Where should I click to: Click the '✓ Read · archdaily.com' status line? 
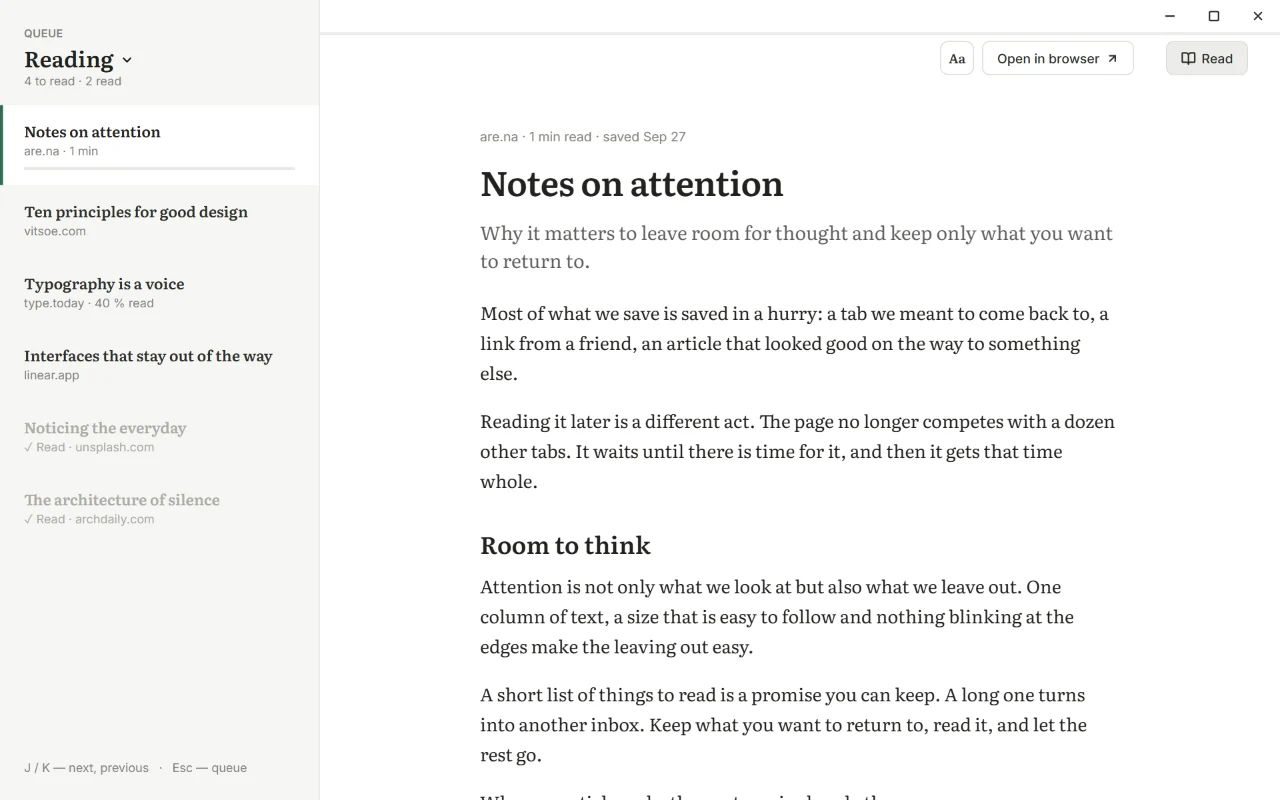click(89, 519)
